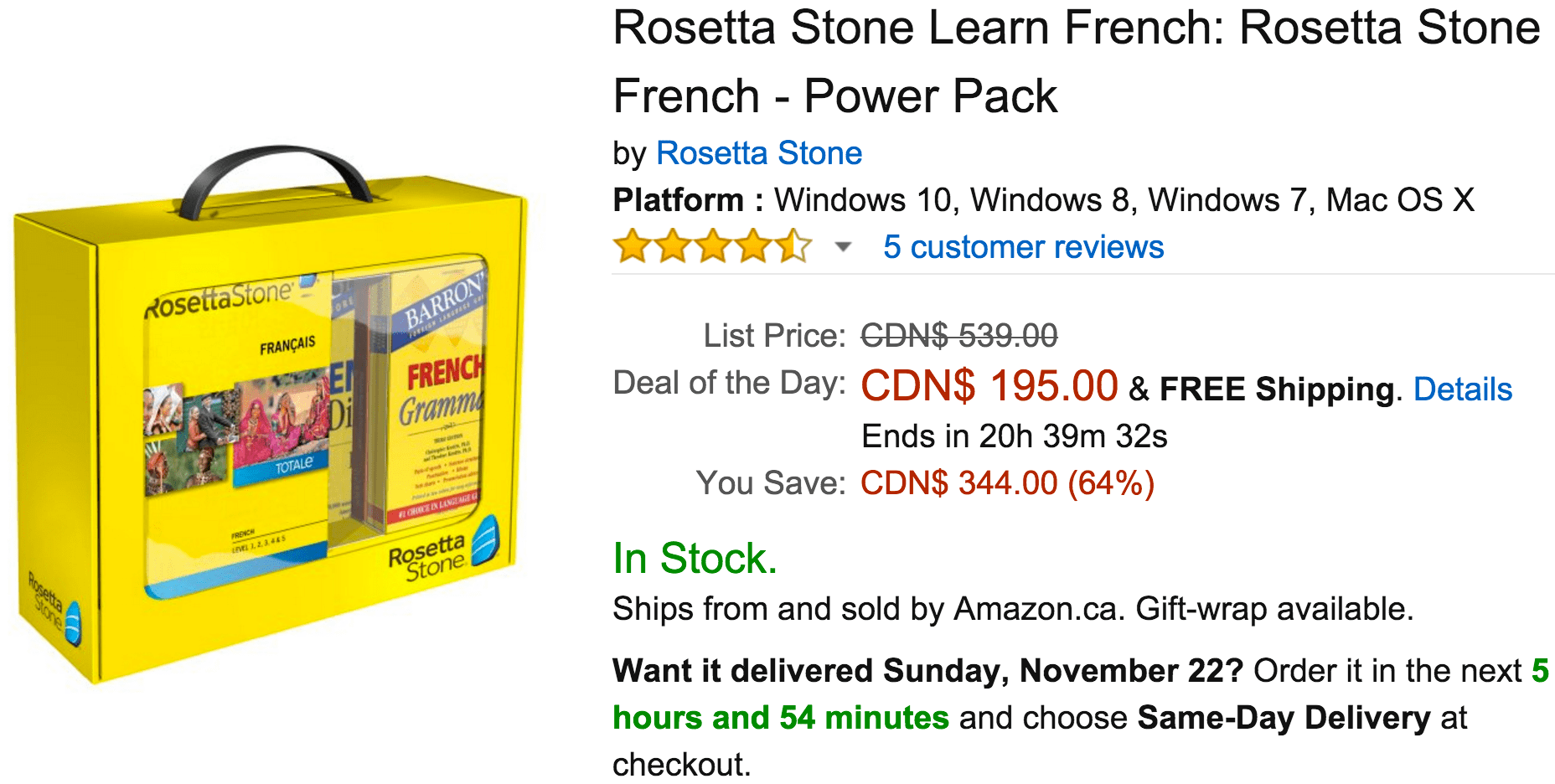Image resolution: width=1555 pixels, height=784 pixels.
Task: Click the half-filled fifth star
Action: [x=793, y=246]
